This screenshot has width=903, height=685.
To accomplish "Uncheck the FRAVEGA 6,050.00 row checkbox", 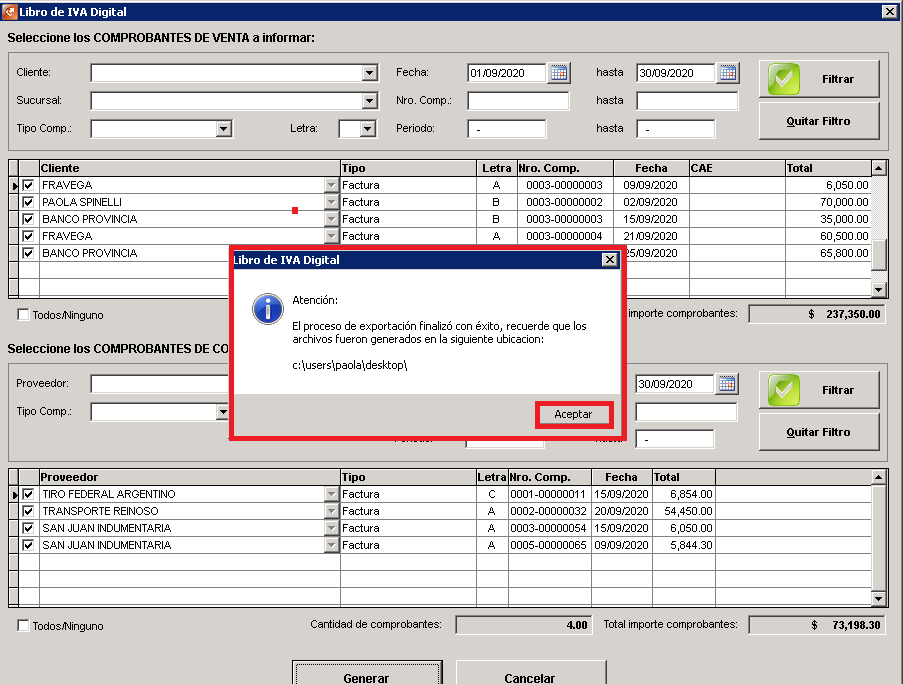I will click(x=28, y=185).
